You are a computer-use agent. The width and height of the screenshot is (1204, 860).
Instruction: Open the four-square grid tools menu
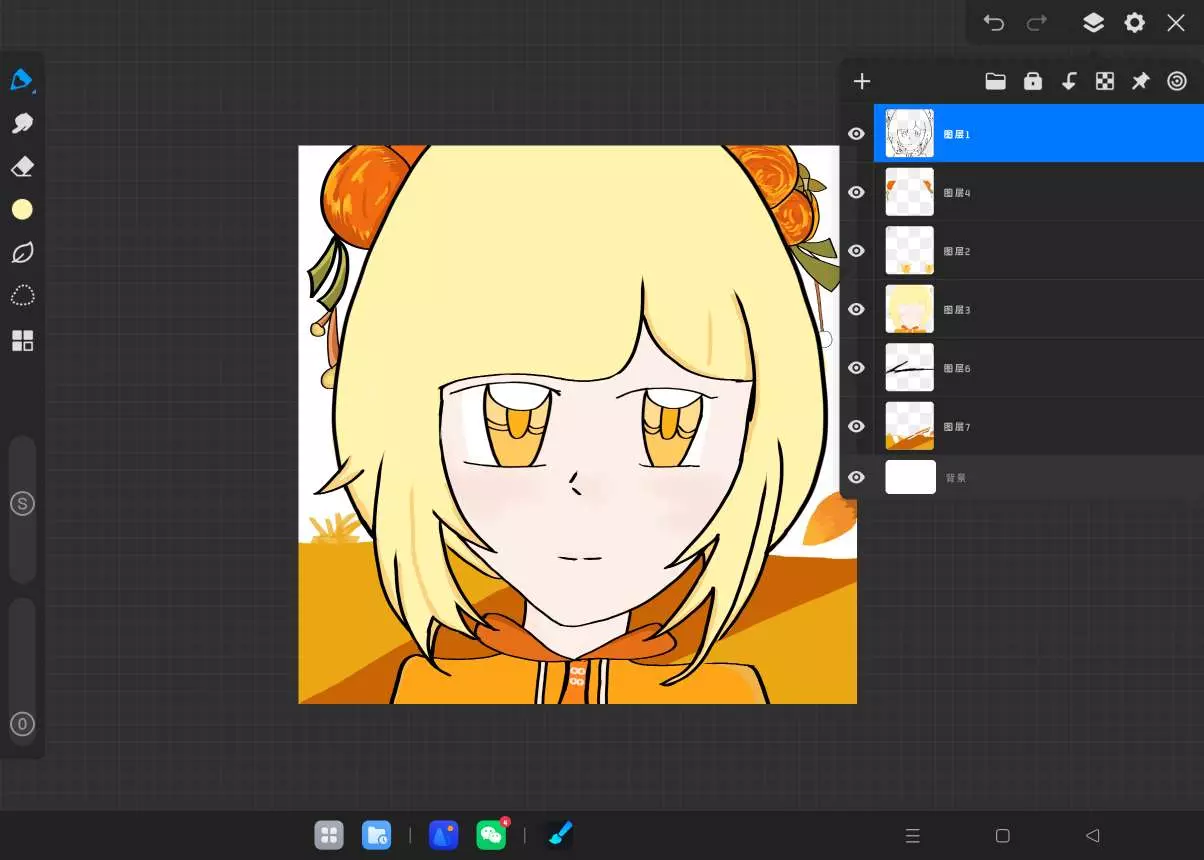point(22,341)
